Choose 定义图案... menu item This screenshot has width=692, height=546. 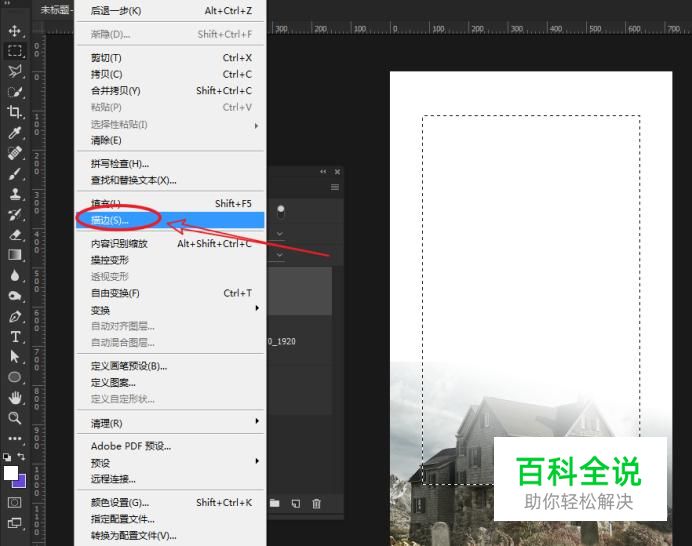click(171, 382)
